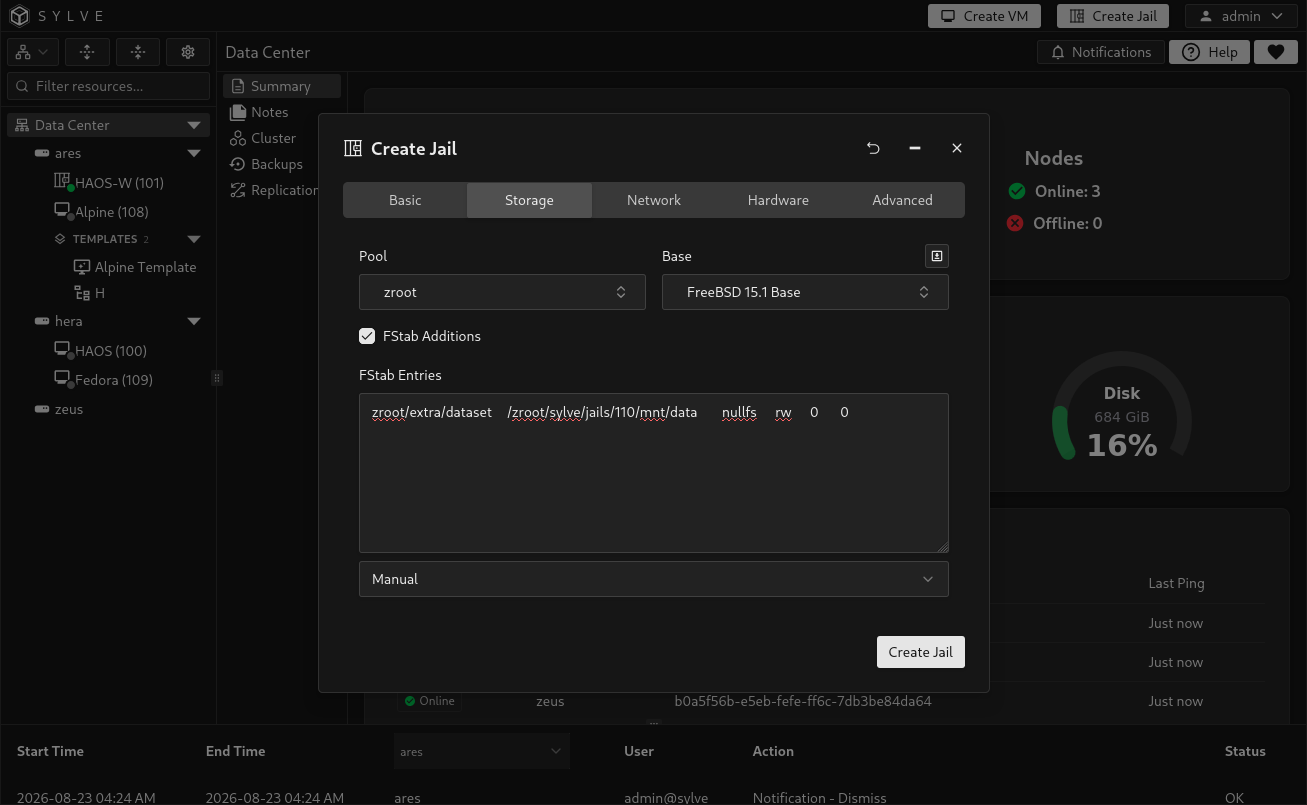Viewport: 1307px width, 805px height.
Task: Click the ares node server icon
Action: (x=42, y=153)
